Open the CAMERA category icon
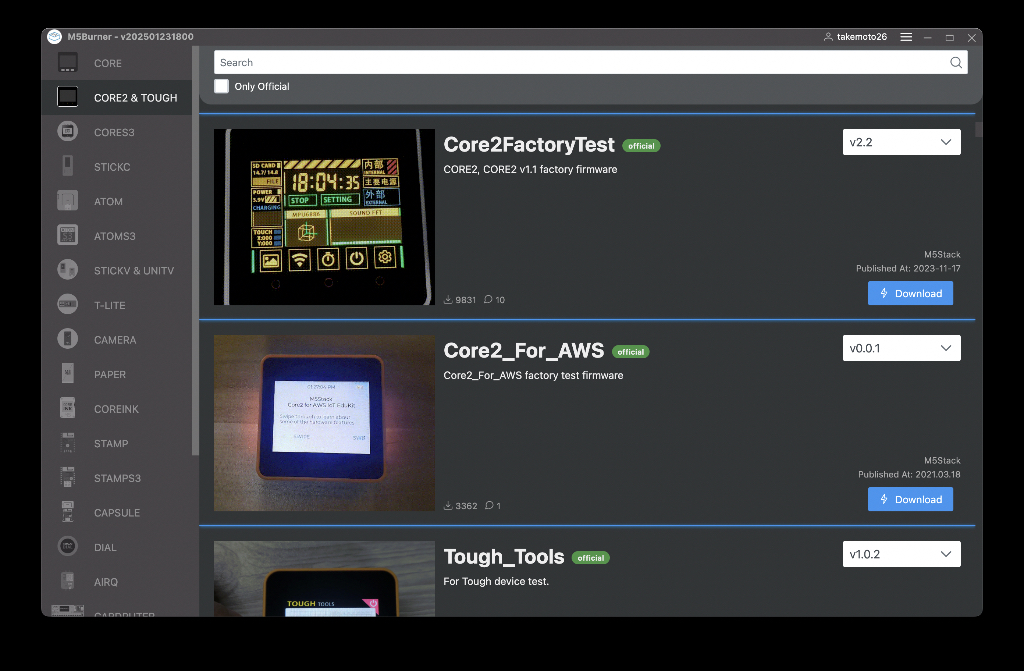Screen dimensions: 1024x671 point(67,339)
